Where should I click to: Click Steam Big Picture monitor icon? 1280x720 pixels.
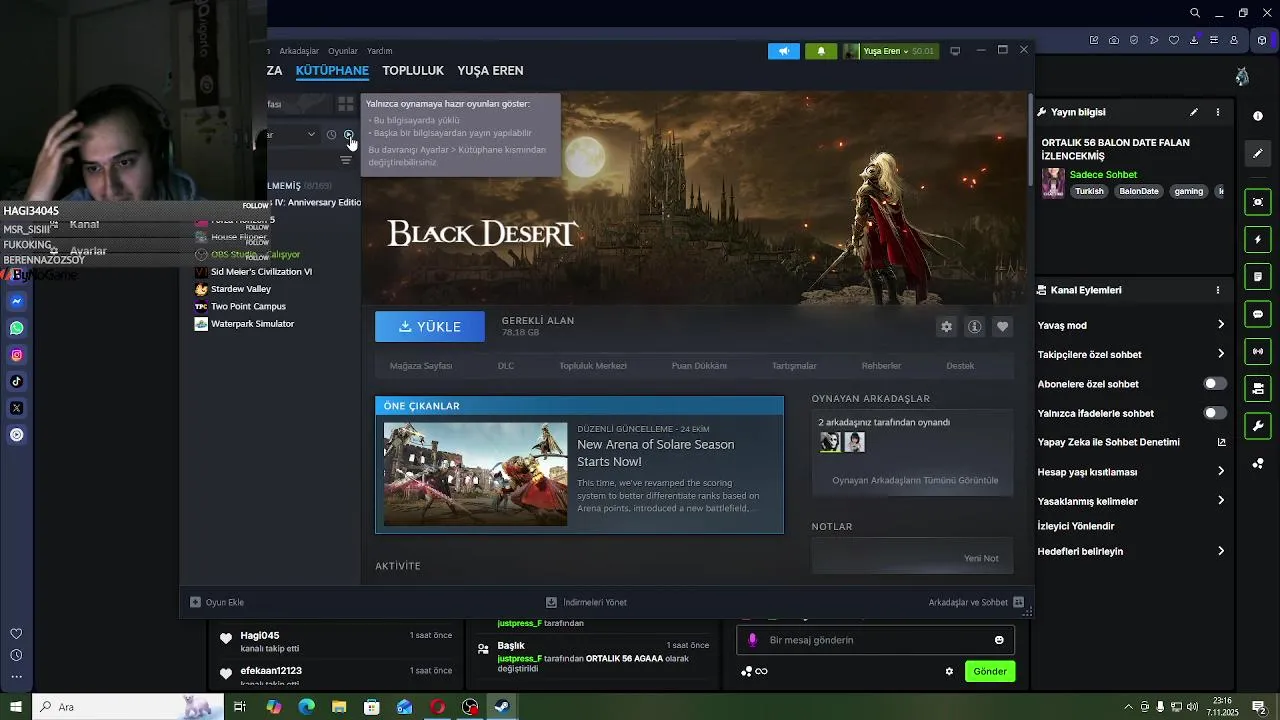[955, 51]
